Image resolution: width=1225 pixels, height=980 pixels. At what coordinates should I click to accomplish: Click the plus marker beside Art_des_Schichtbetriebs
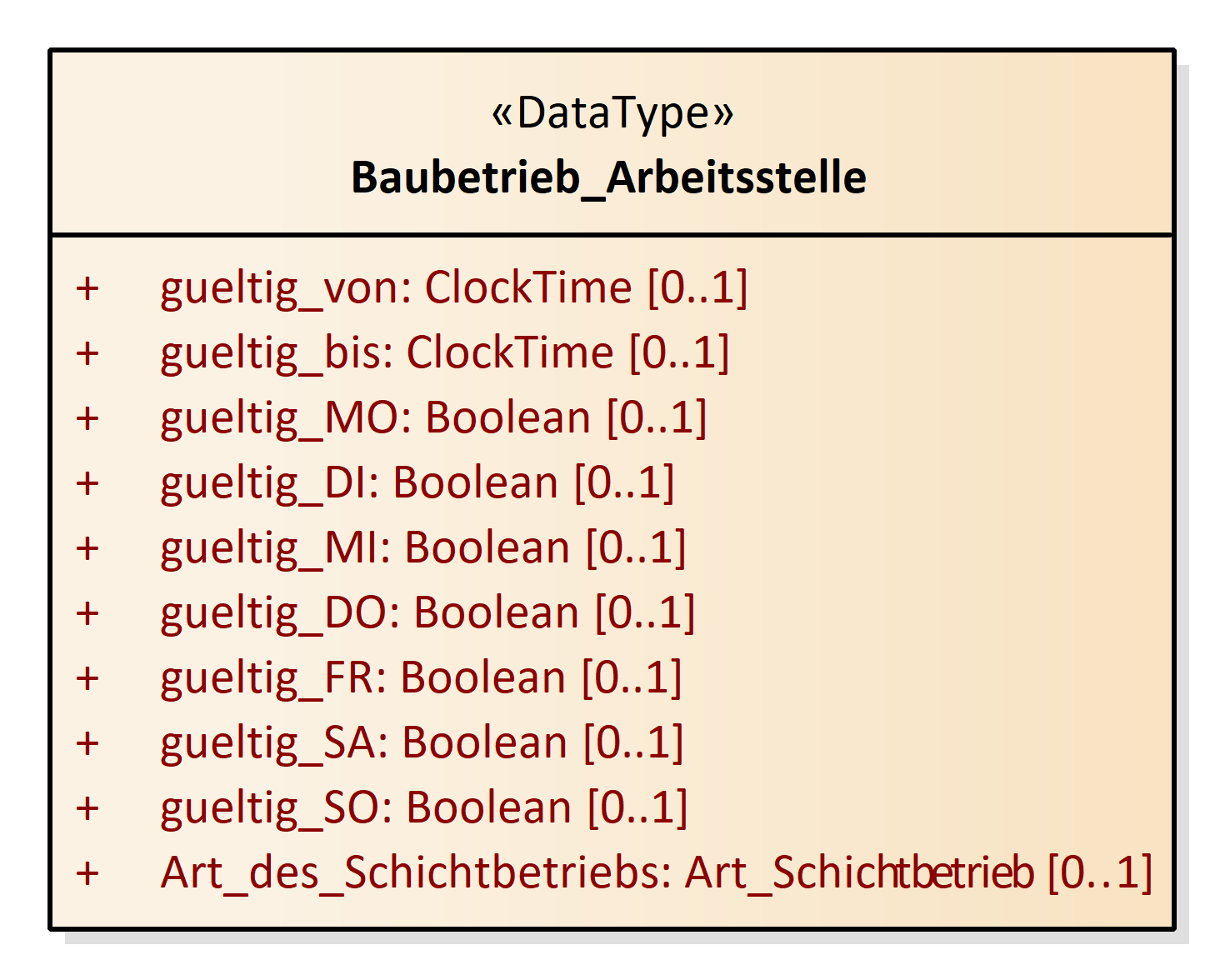tap(87, 874)
